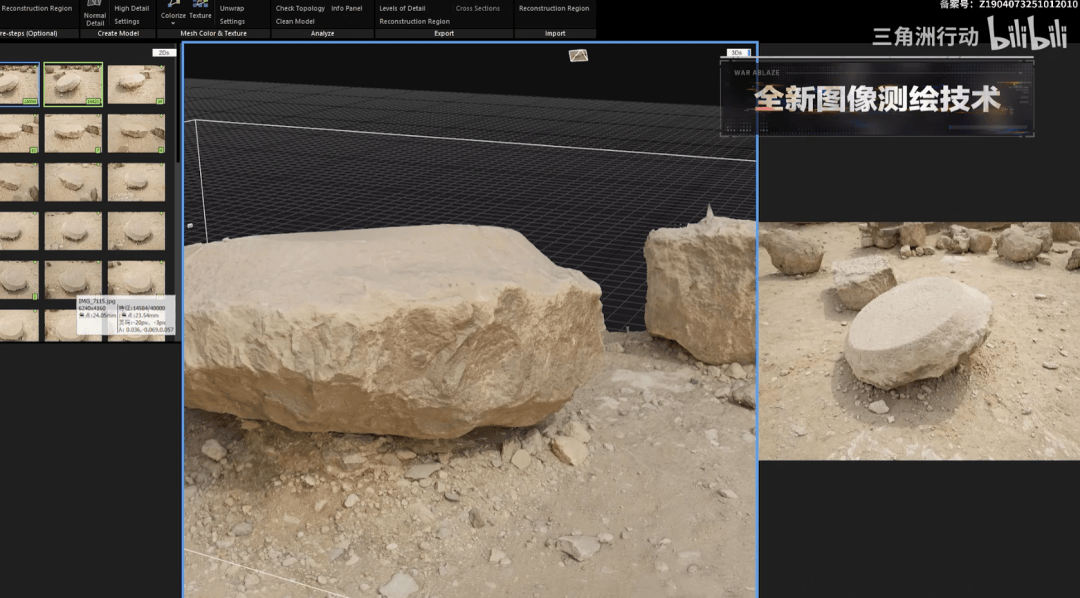The width and height of the screenshot is (1080, 598).
Task: Export Levels of Detail
Action: 402,8
